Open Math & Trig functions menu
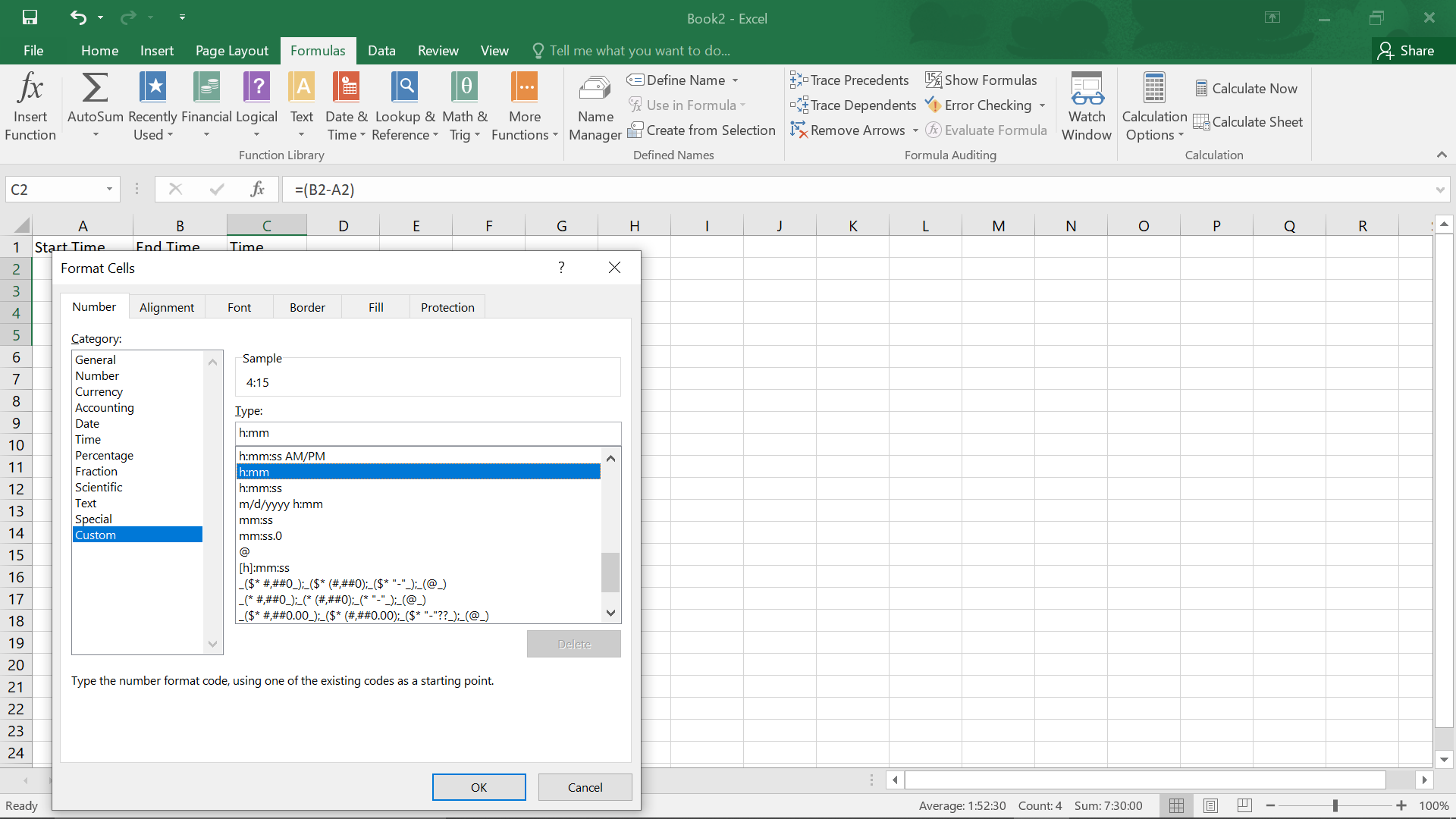 click(x=465, y=106)
